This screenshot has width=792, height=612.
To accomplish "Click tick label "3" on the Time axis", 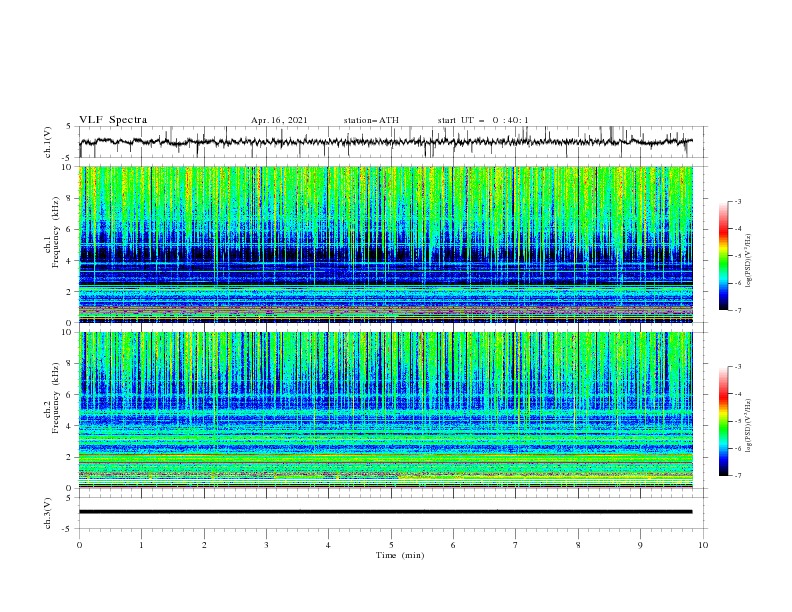I will point(266,545).
